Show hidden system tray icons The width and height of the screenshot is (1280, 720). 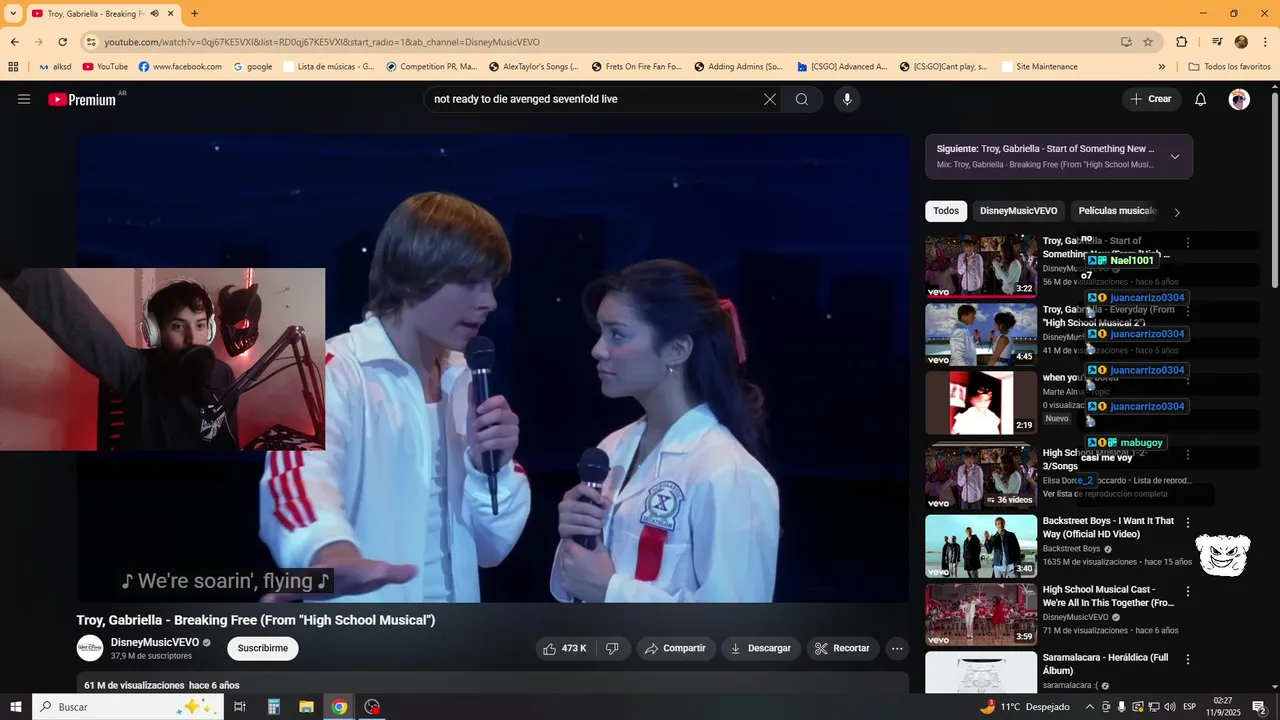(1090, 707)
